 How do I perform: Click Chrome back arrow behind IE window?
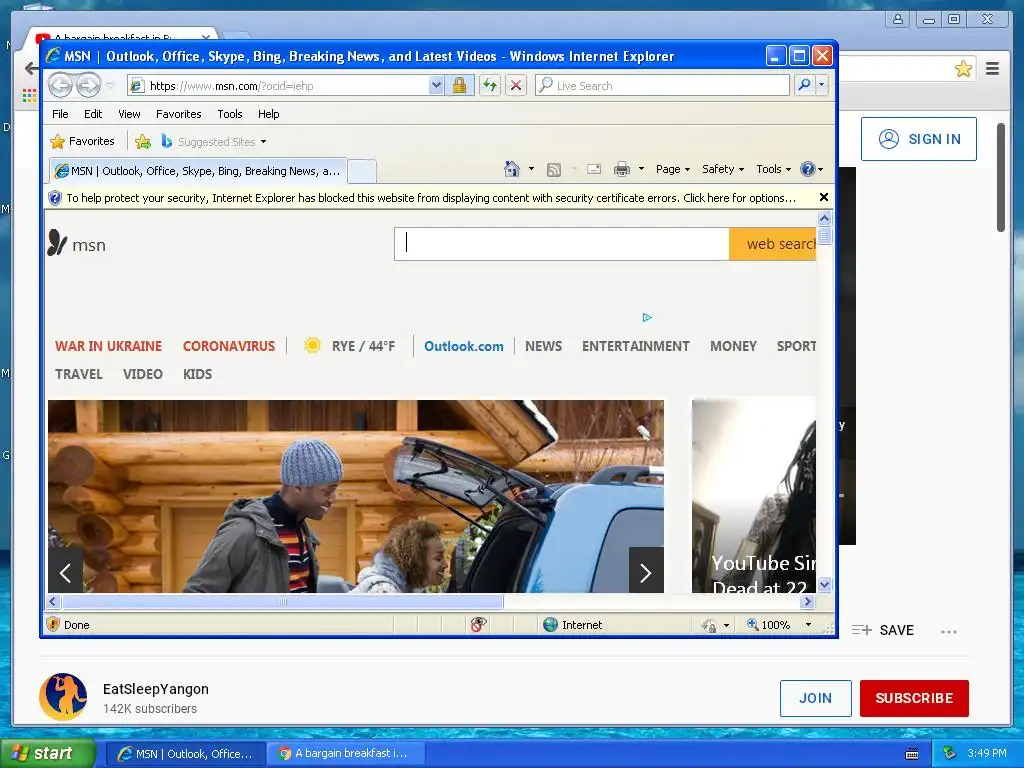(31, 69)
